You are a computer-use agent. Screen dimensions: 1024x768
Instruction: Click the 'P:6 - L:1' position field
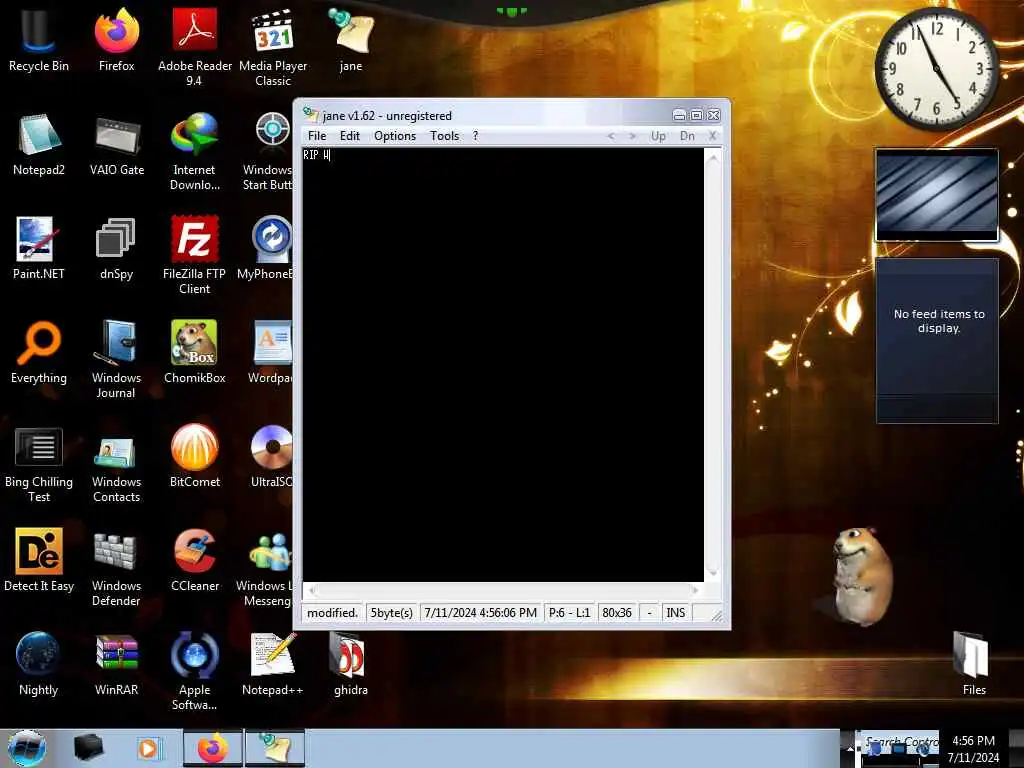pyautogui.click(x=569, y=613)
